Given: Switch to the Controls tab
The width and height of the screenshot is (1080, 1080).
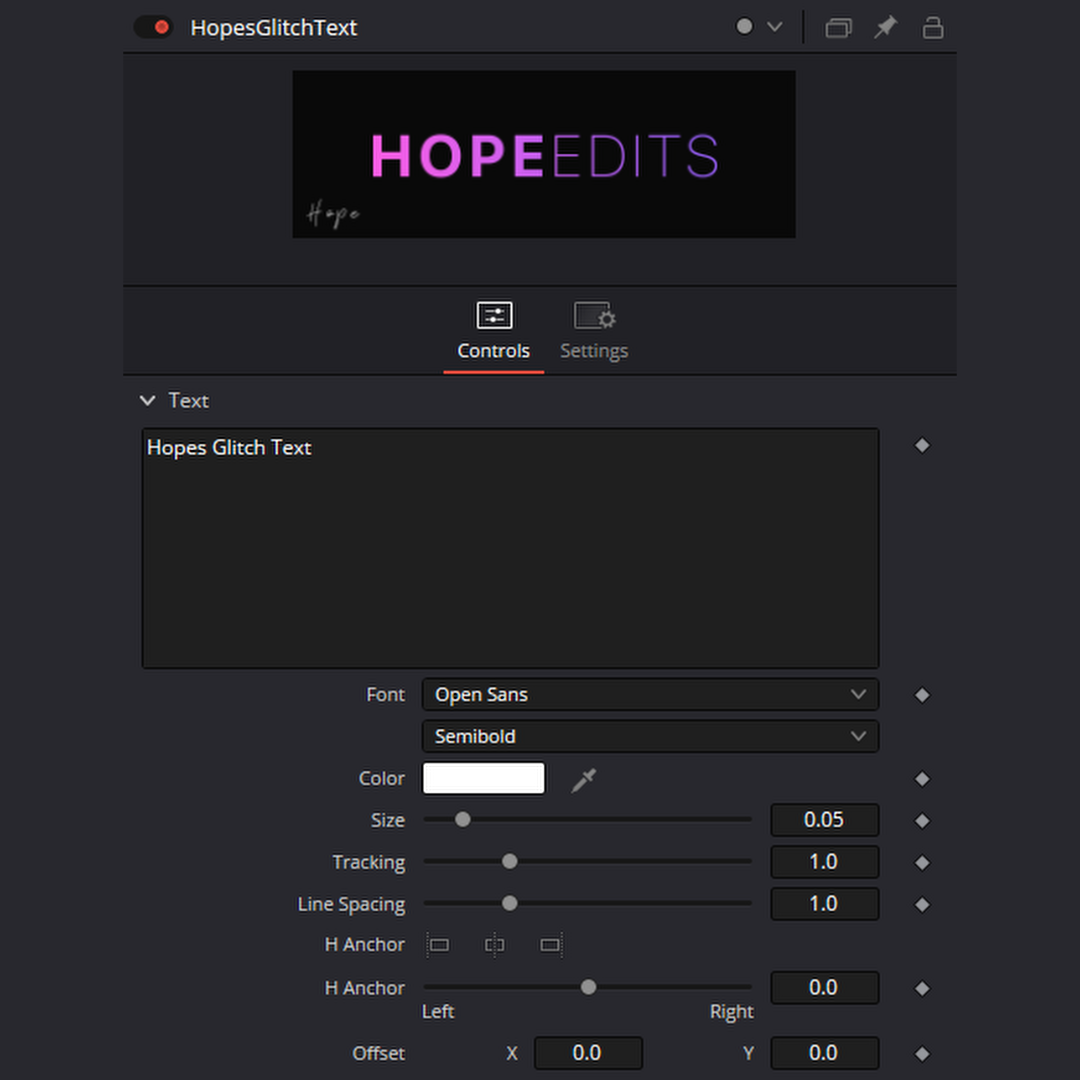Looking at the screenshot, I should (493, 333).
